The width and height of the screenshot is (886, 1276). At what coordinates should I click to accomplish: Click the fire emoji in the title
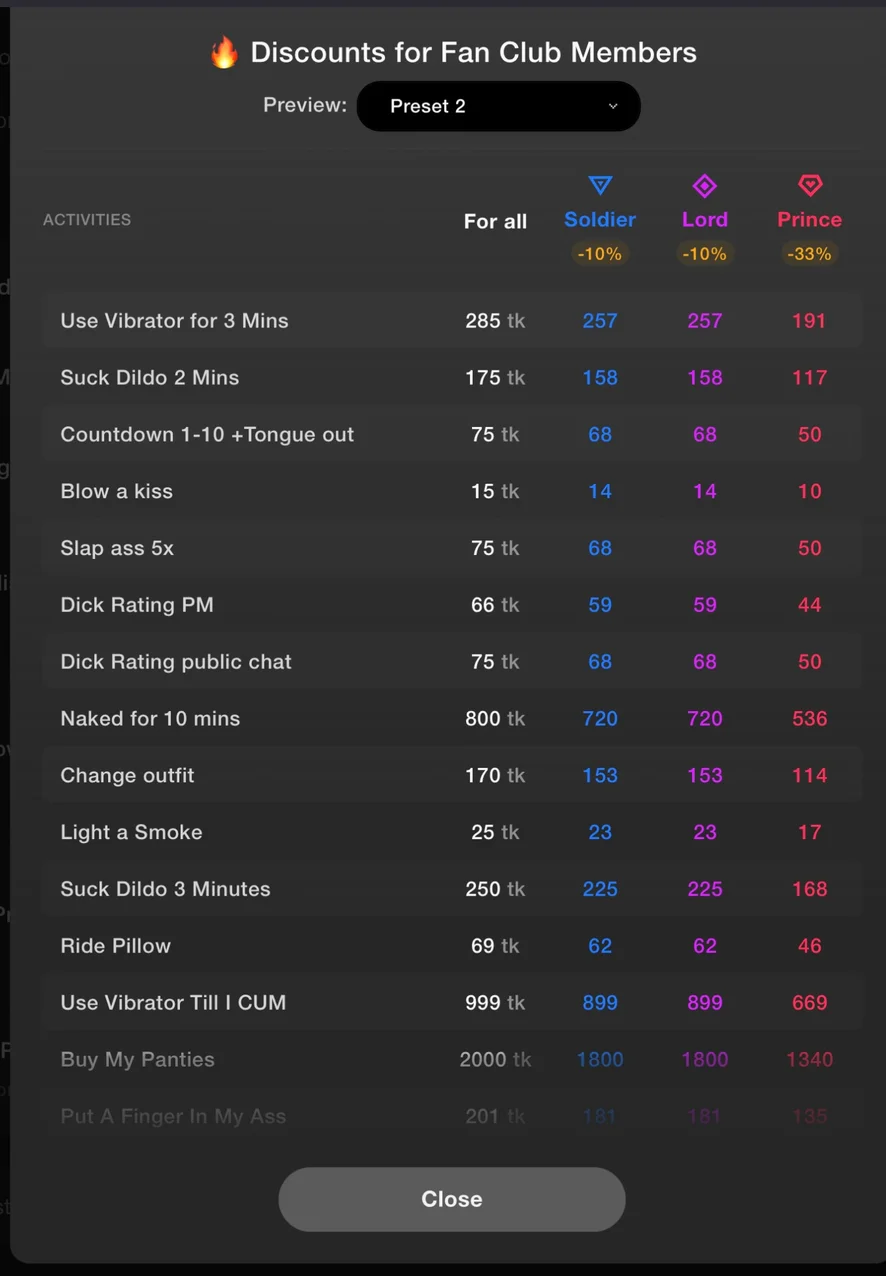click(x=224, y=53)
